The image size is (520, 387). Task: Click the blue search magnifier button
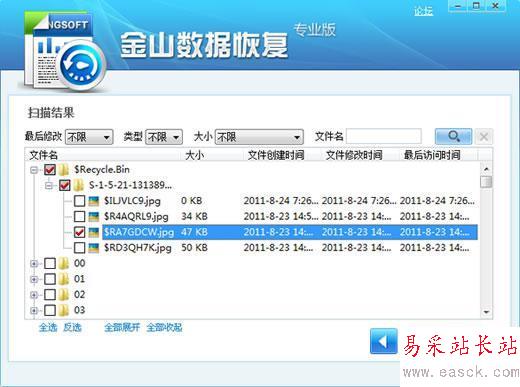pos(453,136)
